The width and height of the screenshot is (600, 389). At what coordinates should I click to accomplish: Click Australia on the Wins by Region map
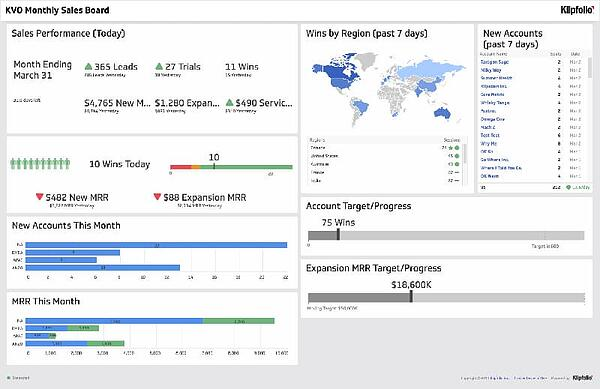coord(442,112)
